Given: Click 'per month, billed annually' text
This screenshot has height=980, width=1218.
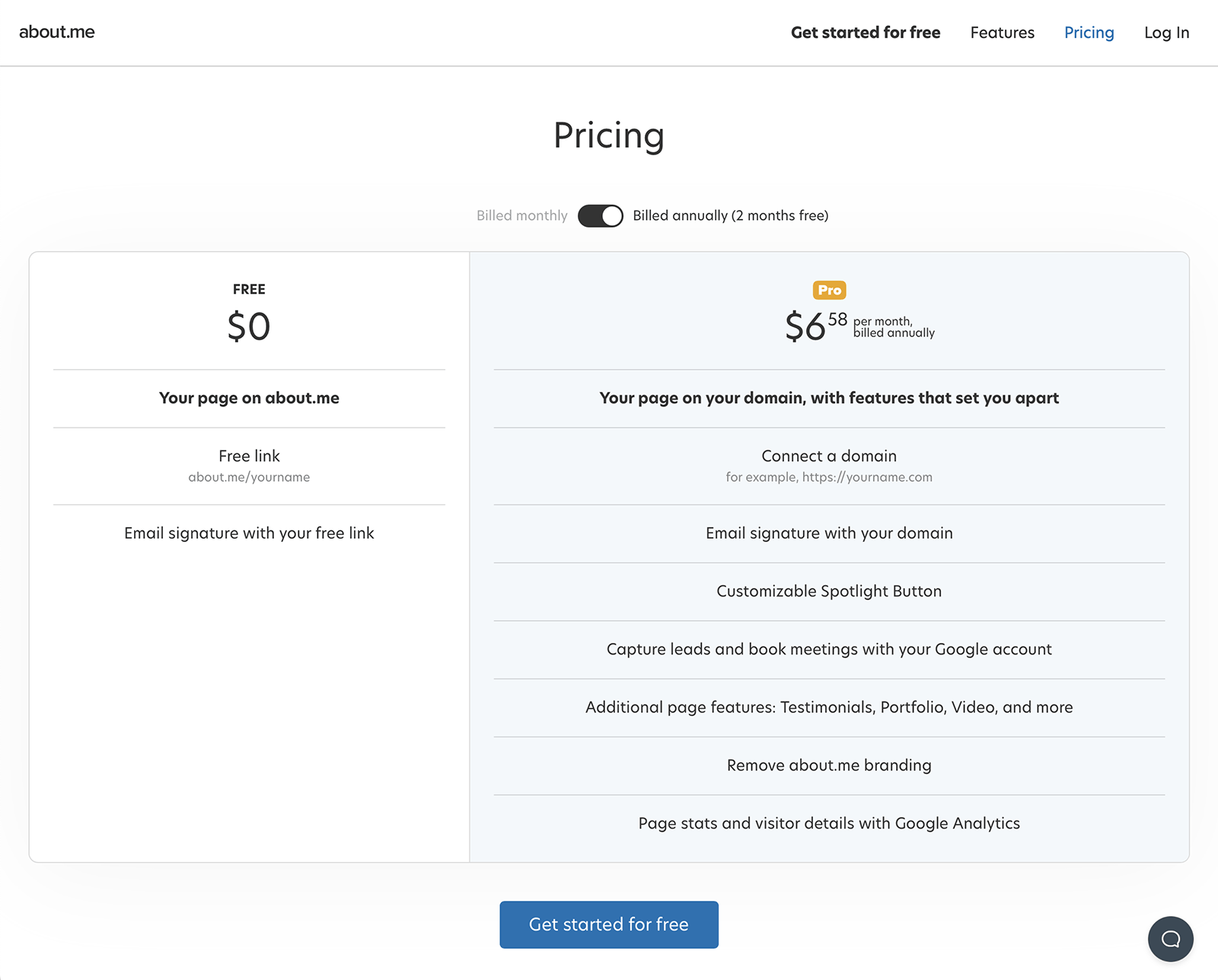Looking at the screenshot, I should tap(894, 327).
